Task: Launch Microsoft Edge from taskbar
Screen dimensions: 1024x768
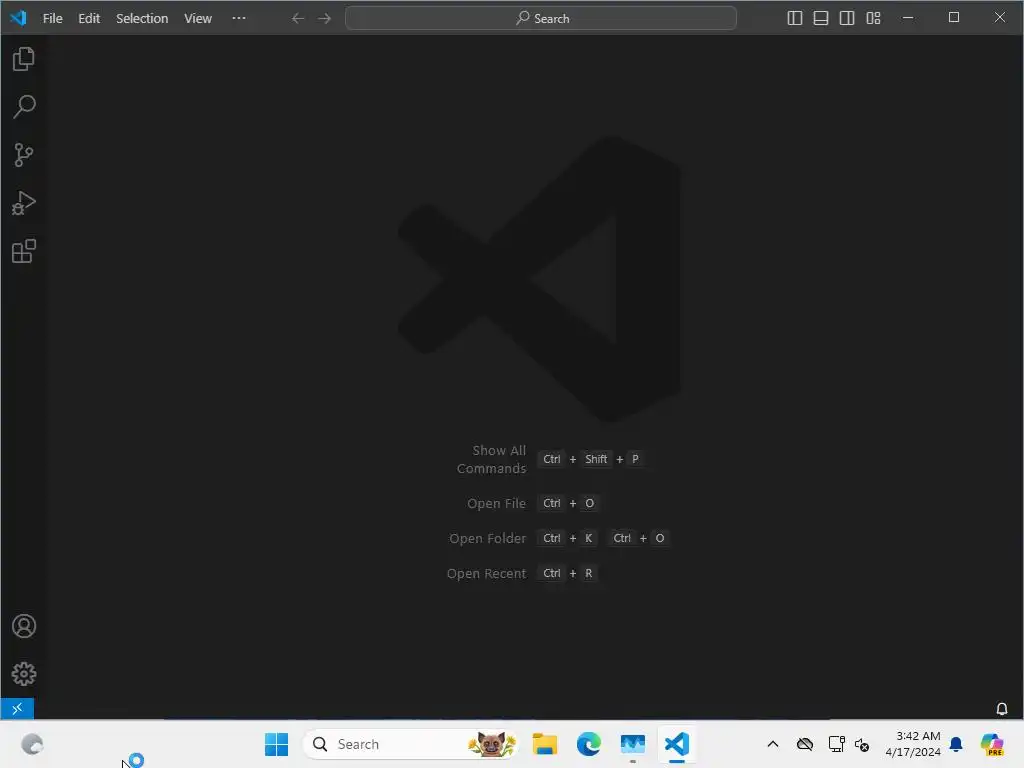Action: coord(588,744)
